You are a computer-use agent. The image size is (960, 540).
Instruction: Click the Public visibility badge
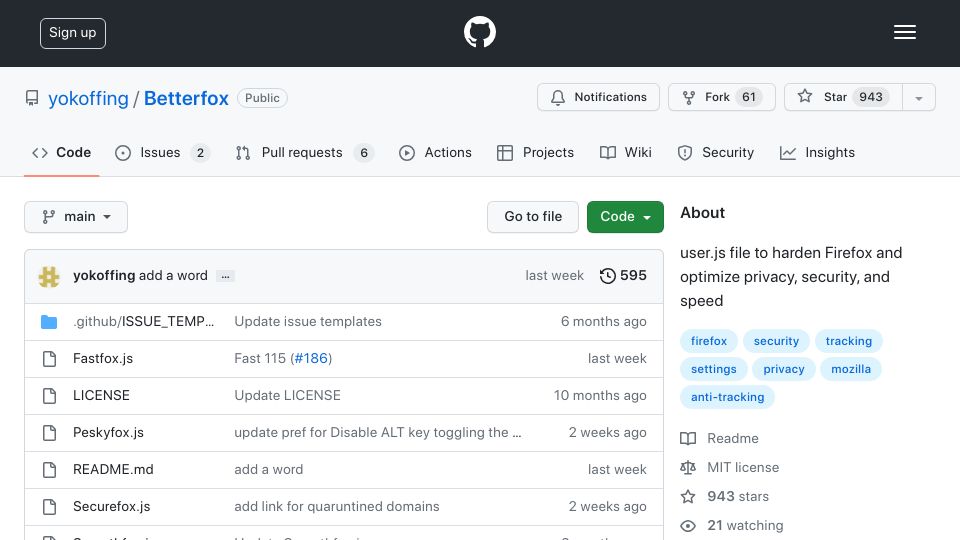pos(262,98)
